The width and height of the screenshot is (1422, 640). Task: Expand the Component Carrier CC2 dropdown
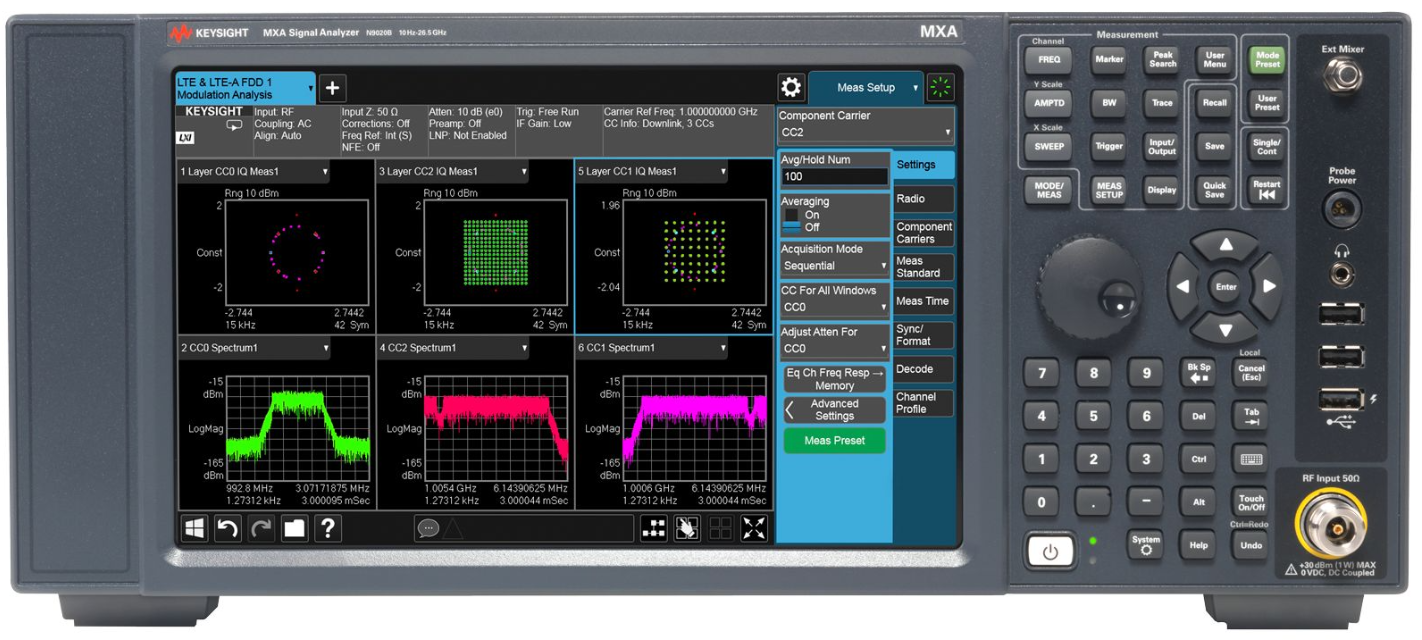pyautogui.click(x=865, y=132)
